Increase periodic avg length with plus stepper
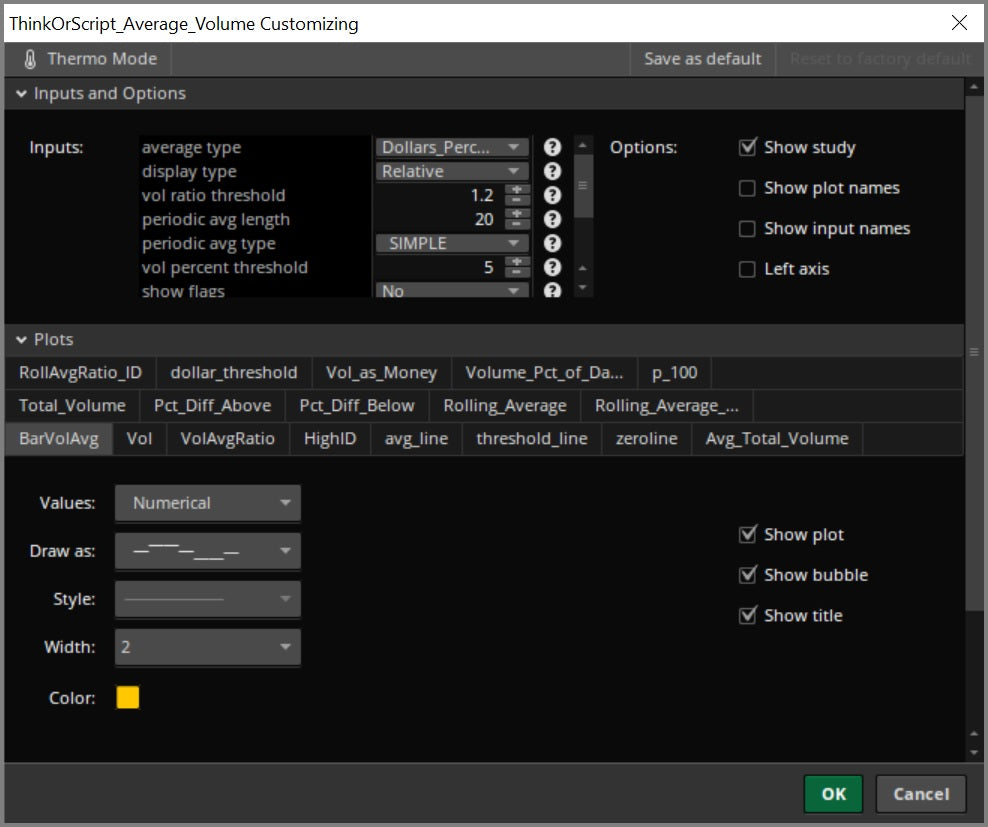The image size is (988, 827). click(x=517, y=214)
